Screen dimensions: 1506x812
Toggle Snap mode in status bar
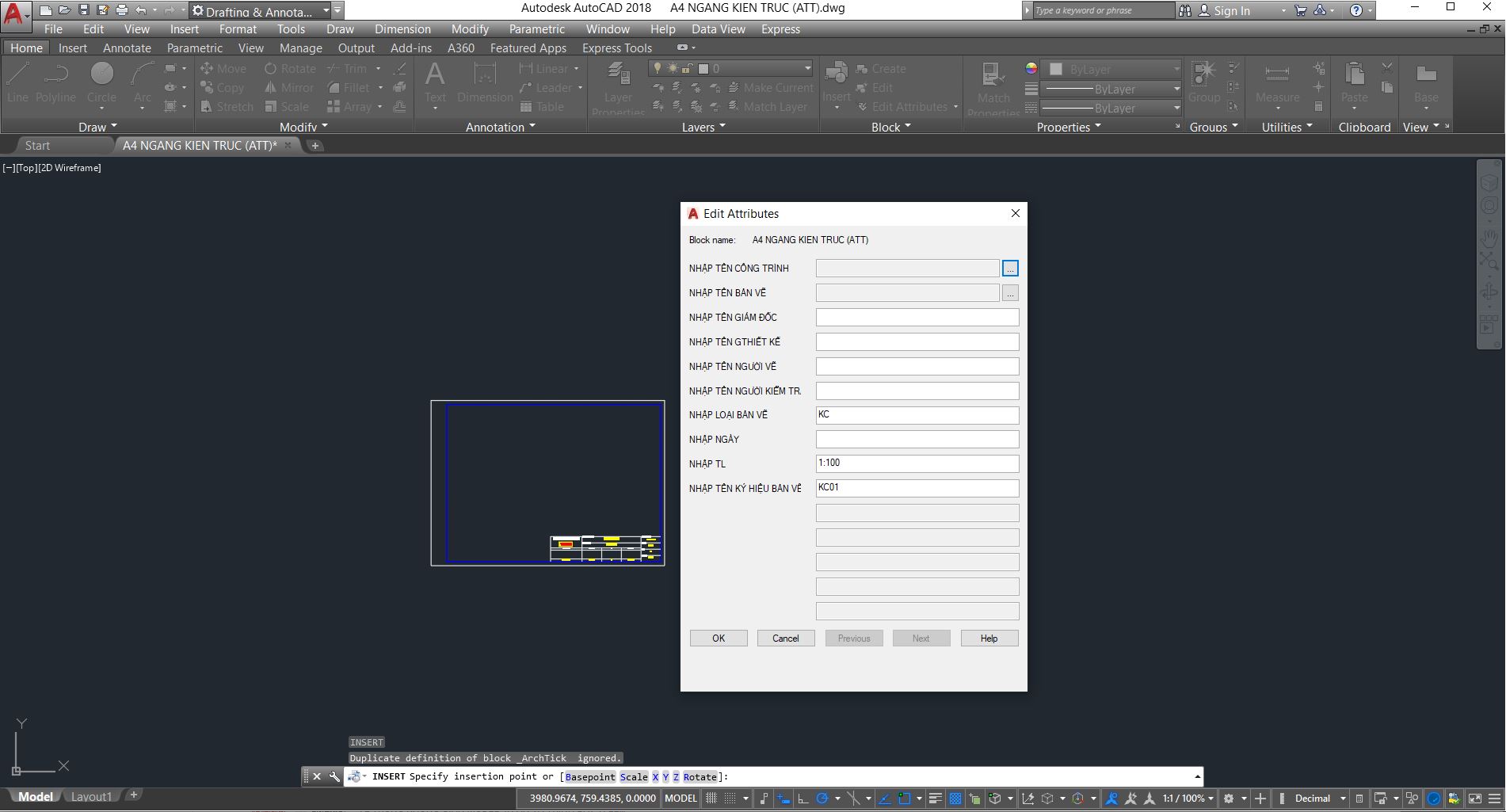(730, 799)
